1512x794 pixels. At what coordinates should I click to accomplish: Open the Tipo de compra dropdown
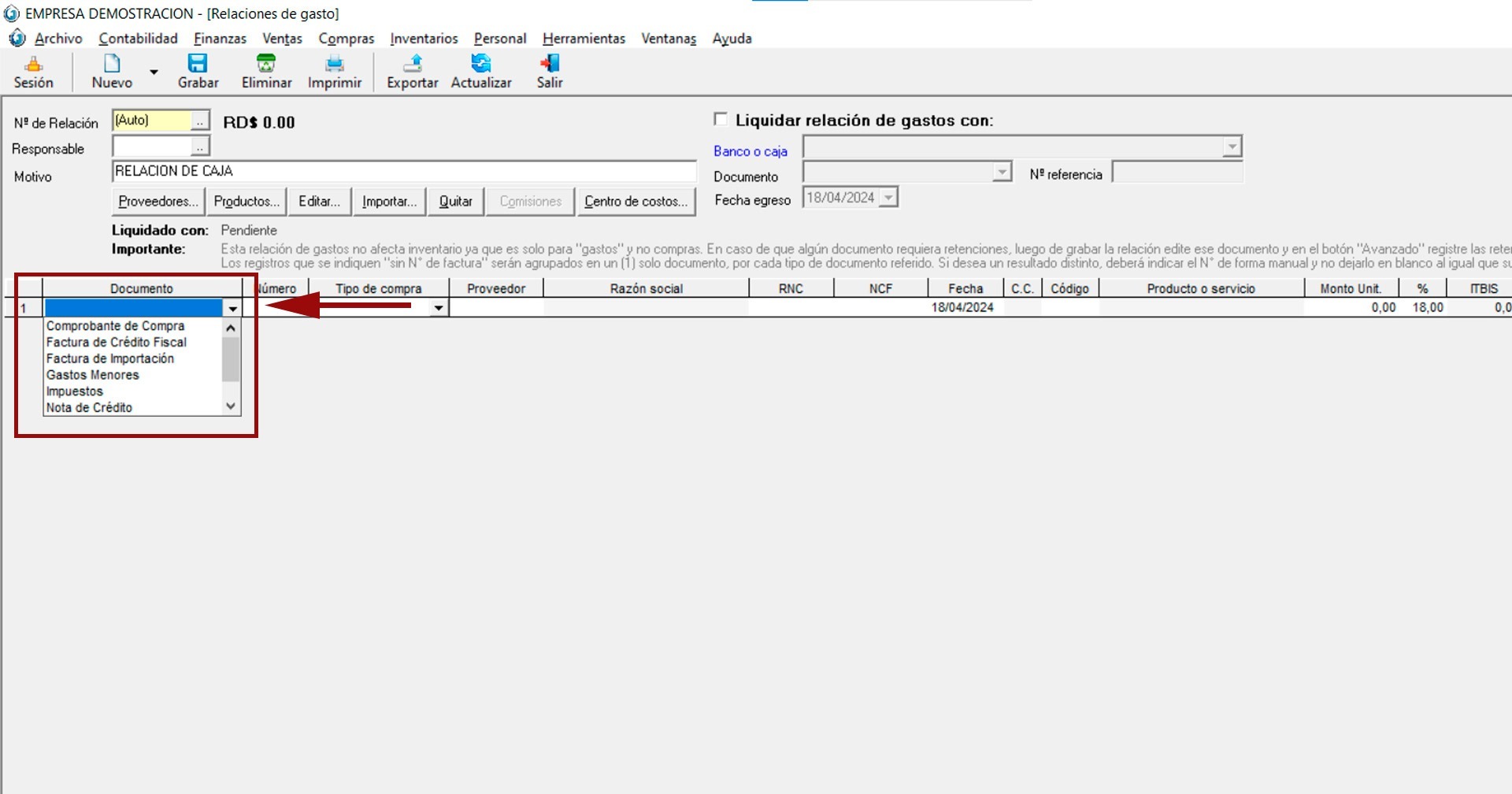[439, 308]
